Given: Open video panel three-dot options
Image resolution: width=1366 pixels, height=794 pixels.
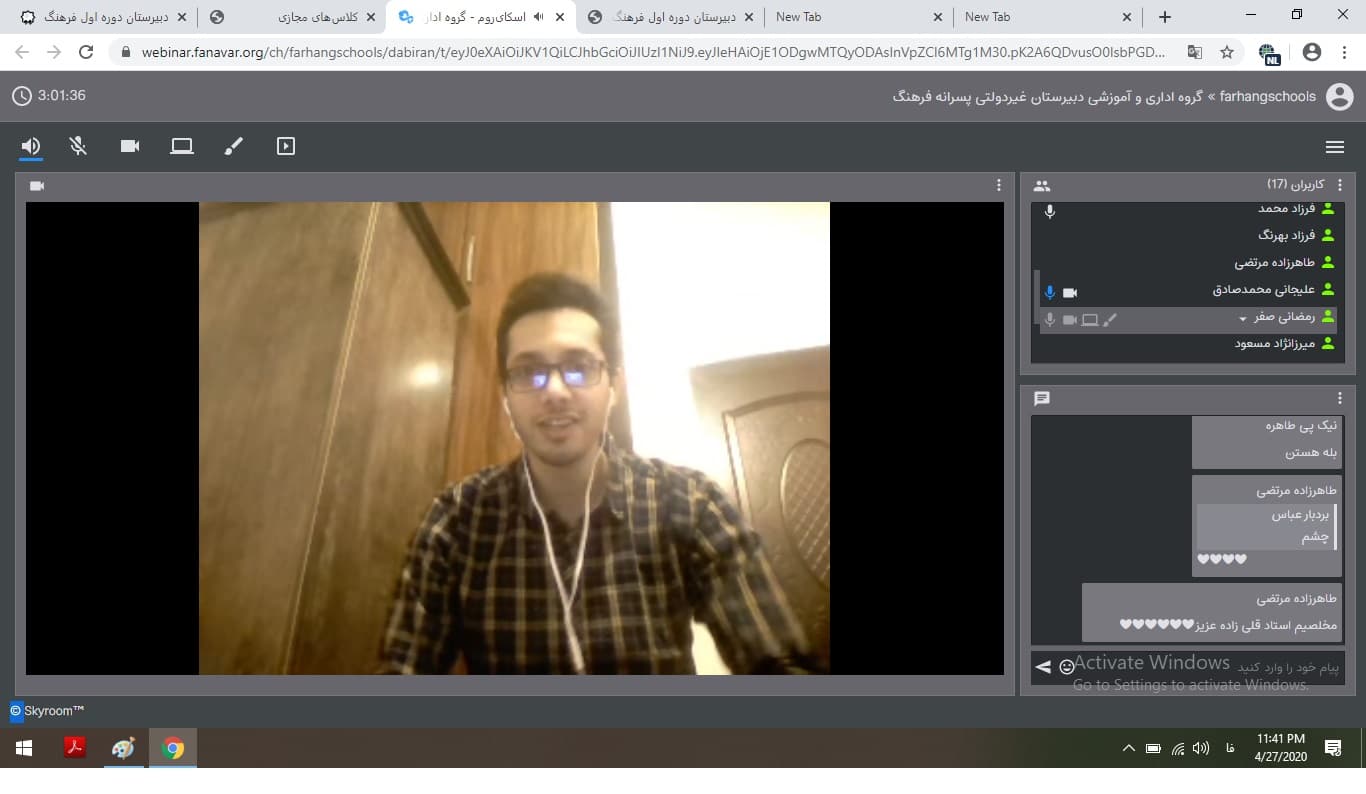Looking at the screenshot, I should click(998, 185).
